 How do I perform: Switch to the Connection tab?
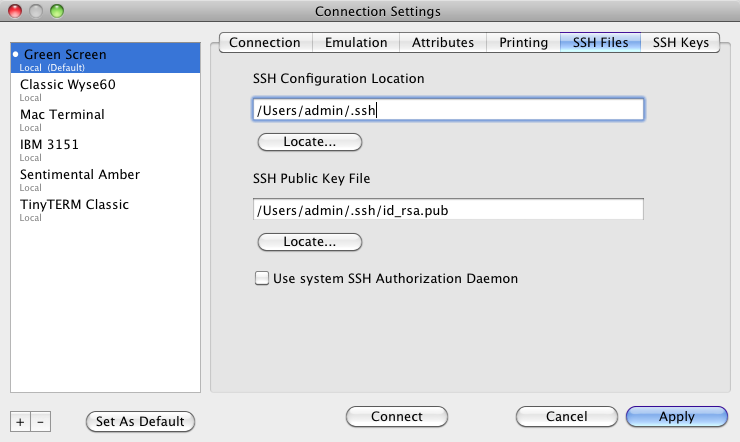(264, 43)
